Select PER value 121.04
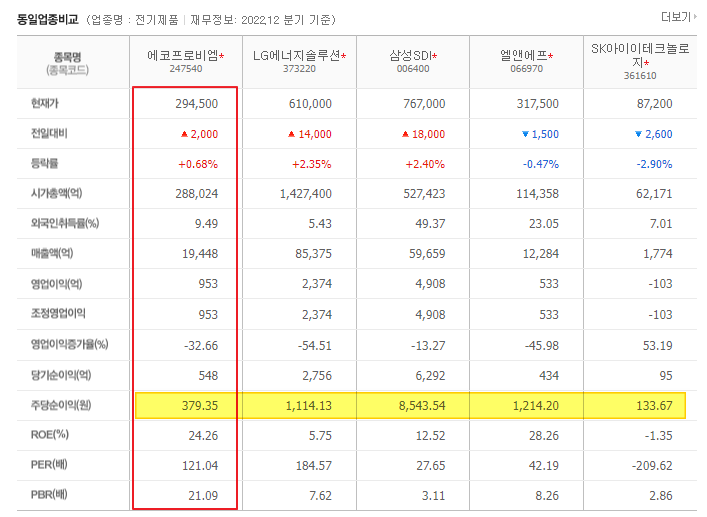707x517 pixels. coord(200,466)
